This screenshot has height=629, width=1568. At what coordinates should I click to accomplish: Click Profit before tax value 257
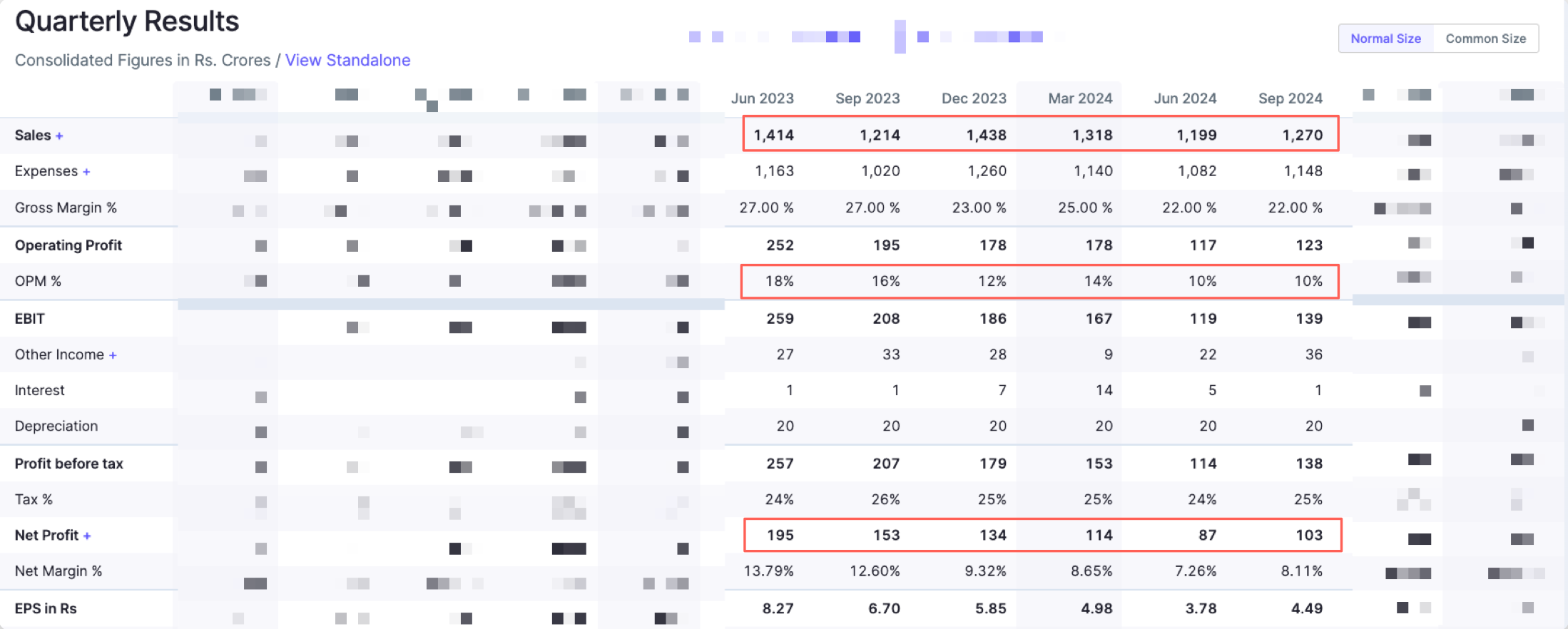point(780,464)
